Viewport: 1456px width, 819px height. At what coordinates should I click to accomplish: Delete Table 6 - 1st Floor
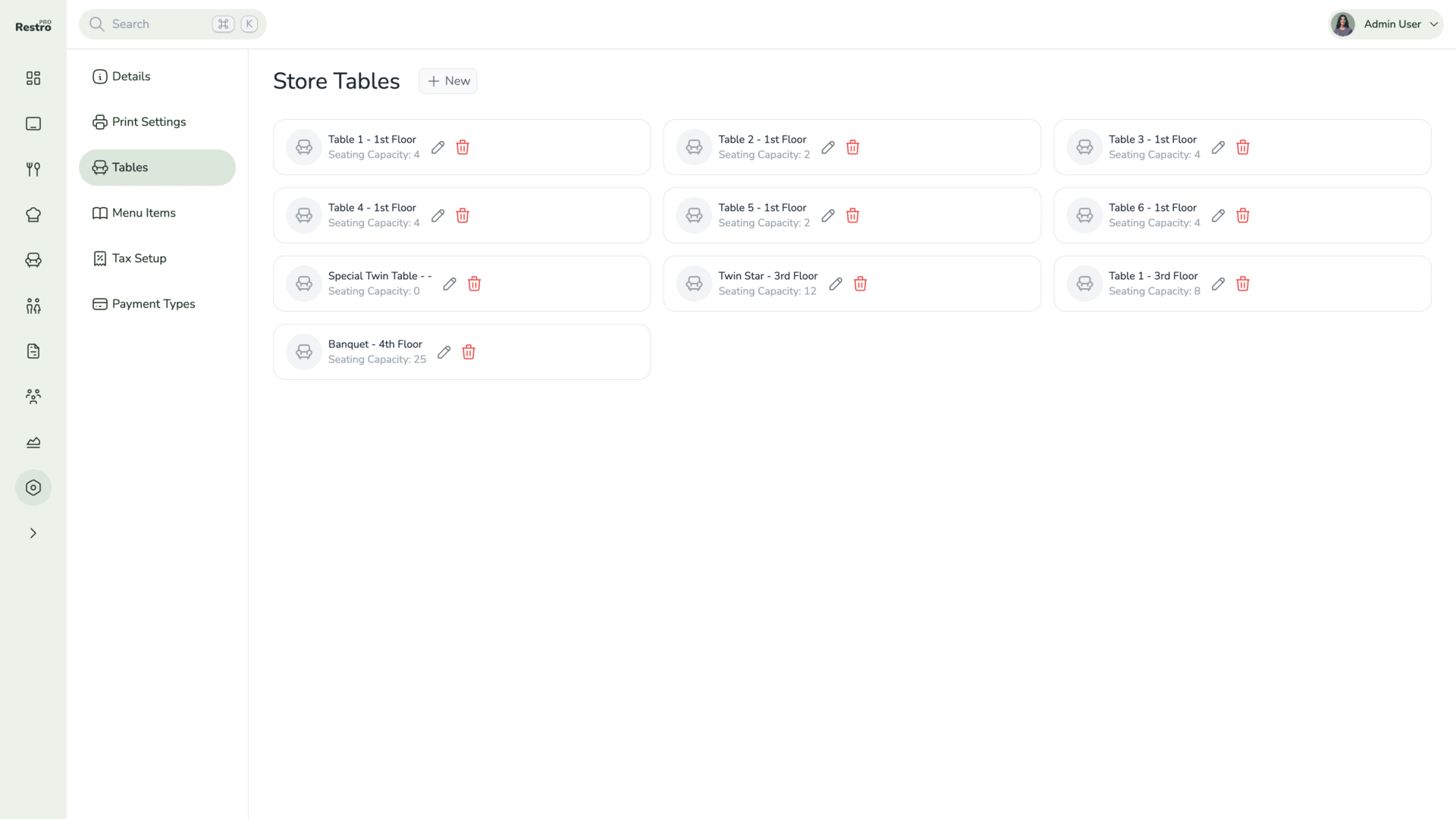1243,215
